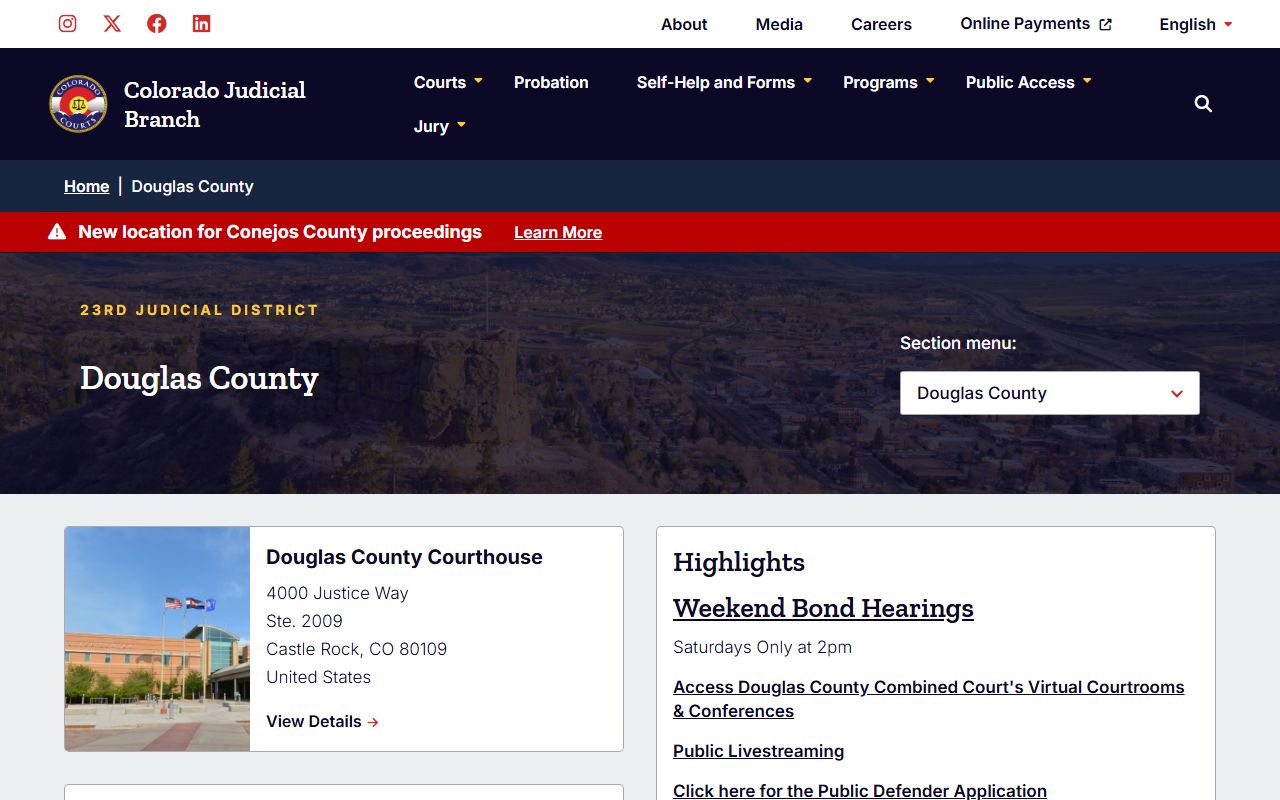Expand the Courts navigation menu
The height and width of the screenshot is (800, 1280).
coord(448,82)
